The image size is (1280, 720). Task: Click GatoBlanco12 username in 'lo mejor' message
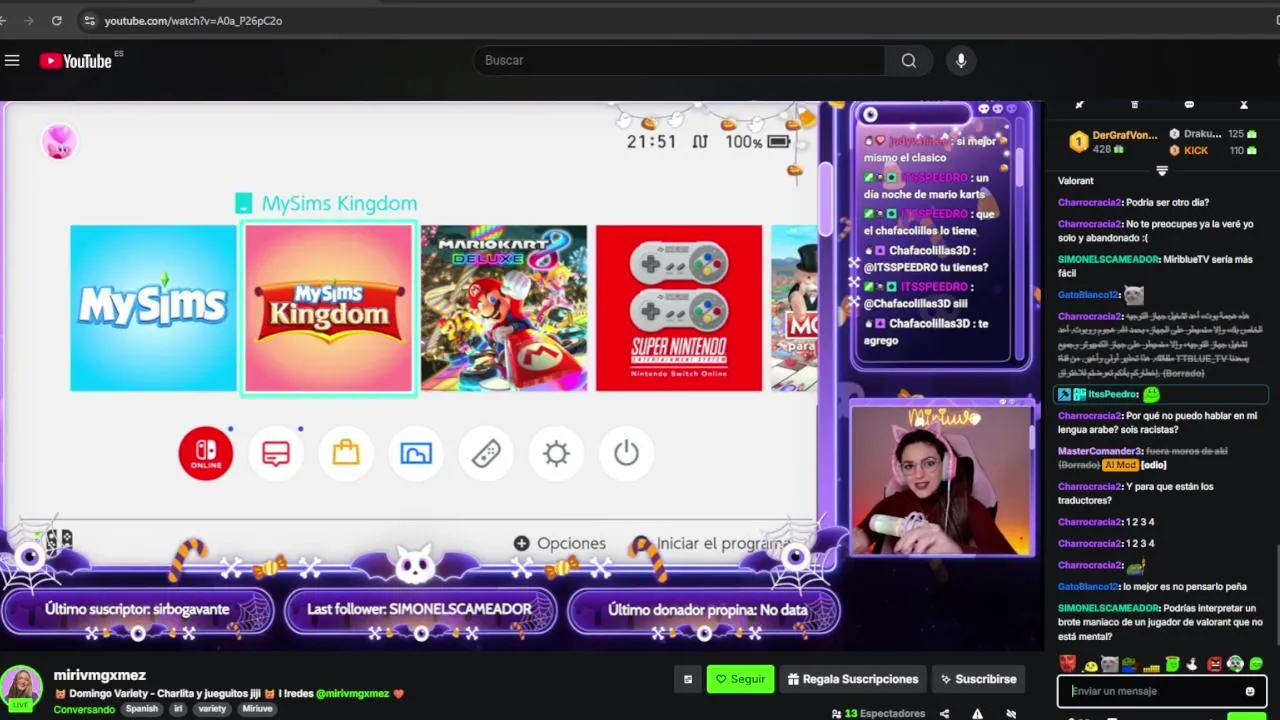1087,587
